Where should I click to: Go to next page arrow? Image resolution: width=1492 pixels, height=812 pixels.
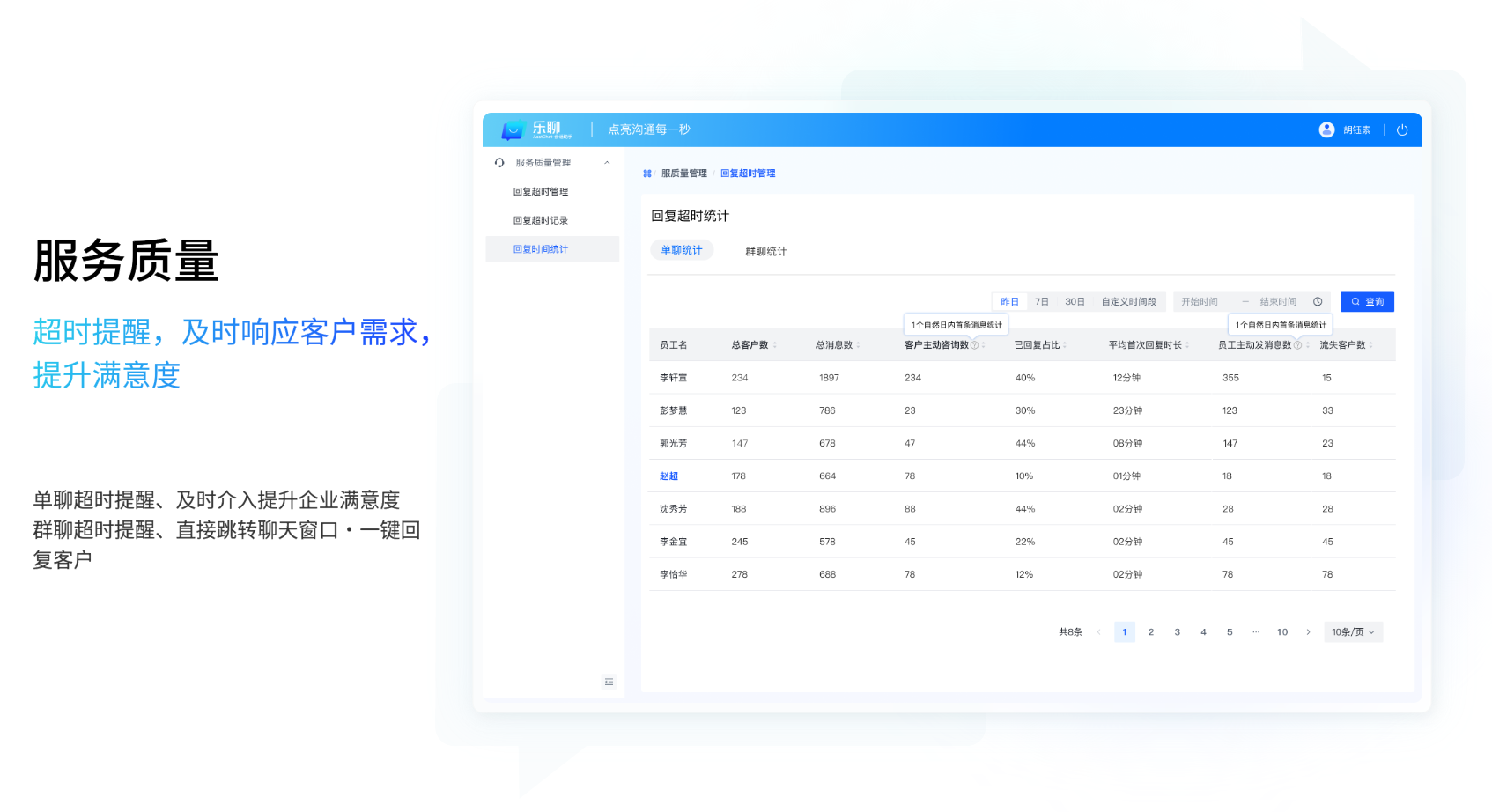point(1308,632)
